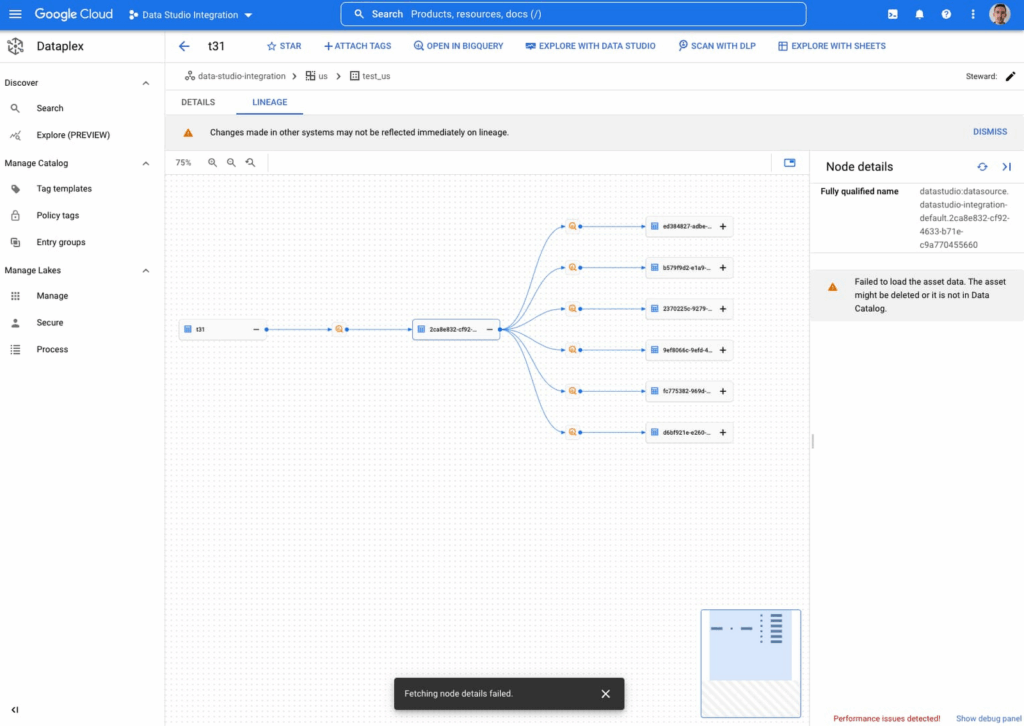
Task: Edit the Steward with pencil icon
Action: 1010,76
